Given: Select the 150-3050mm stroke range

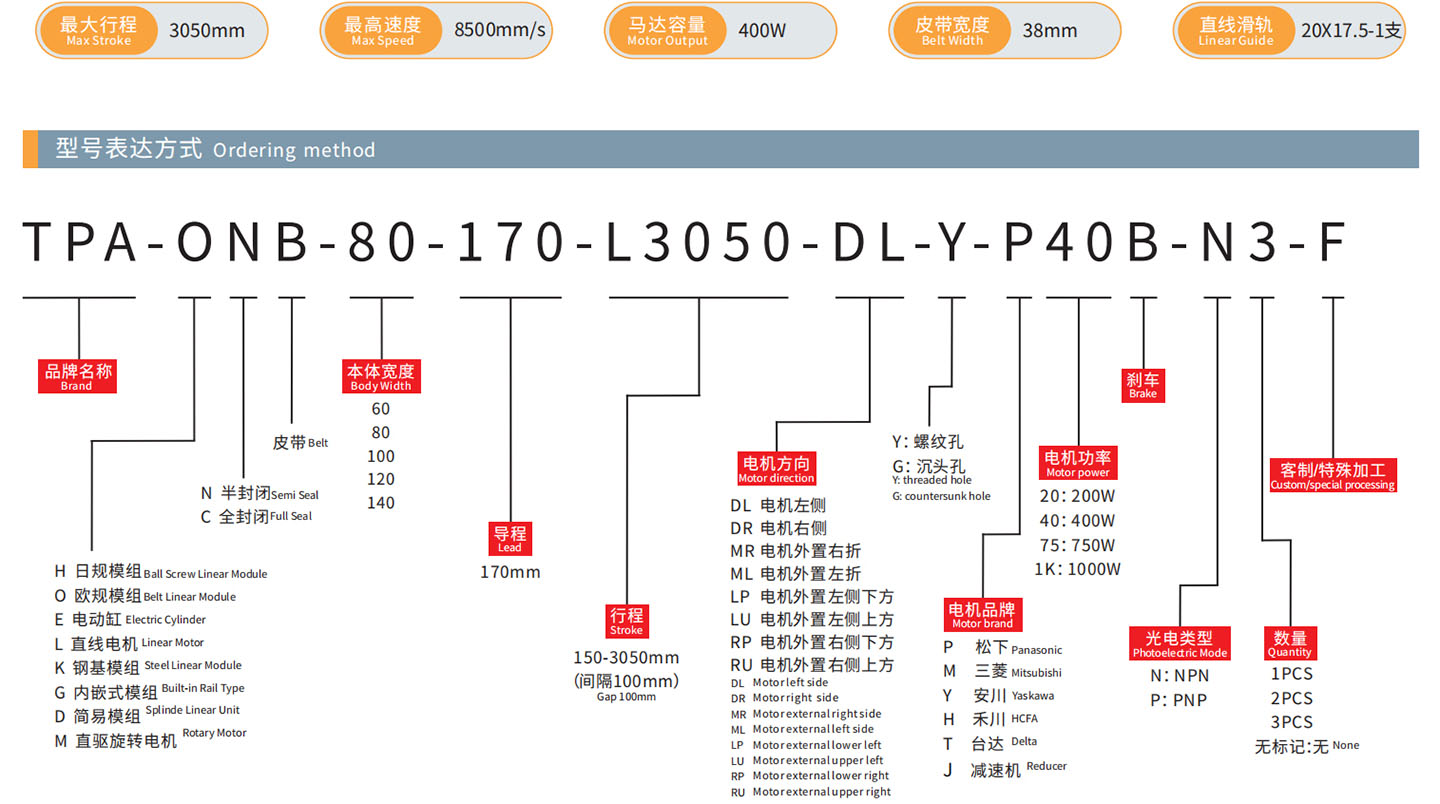Looking at the screenshot, I should [626, 658].
